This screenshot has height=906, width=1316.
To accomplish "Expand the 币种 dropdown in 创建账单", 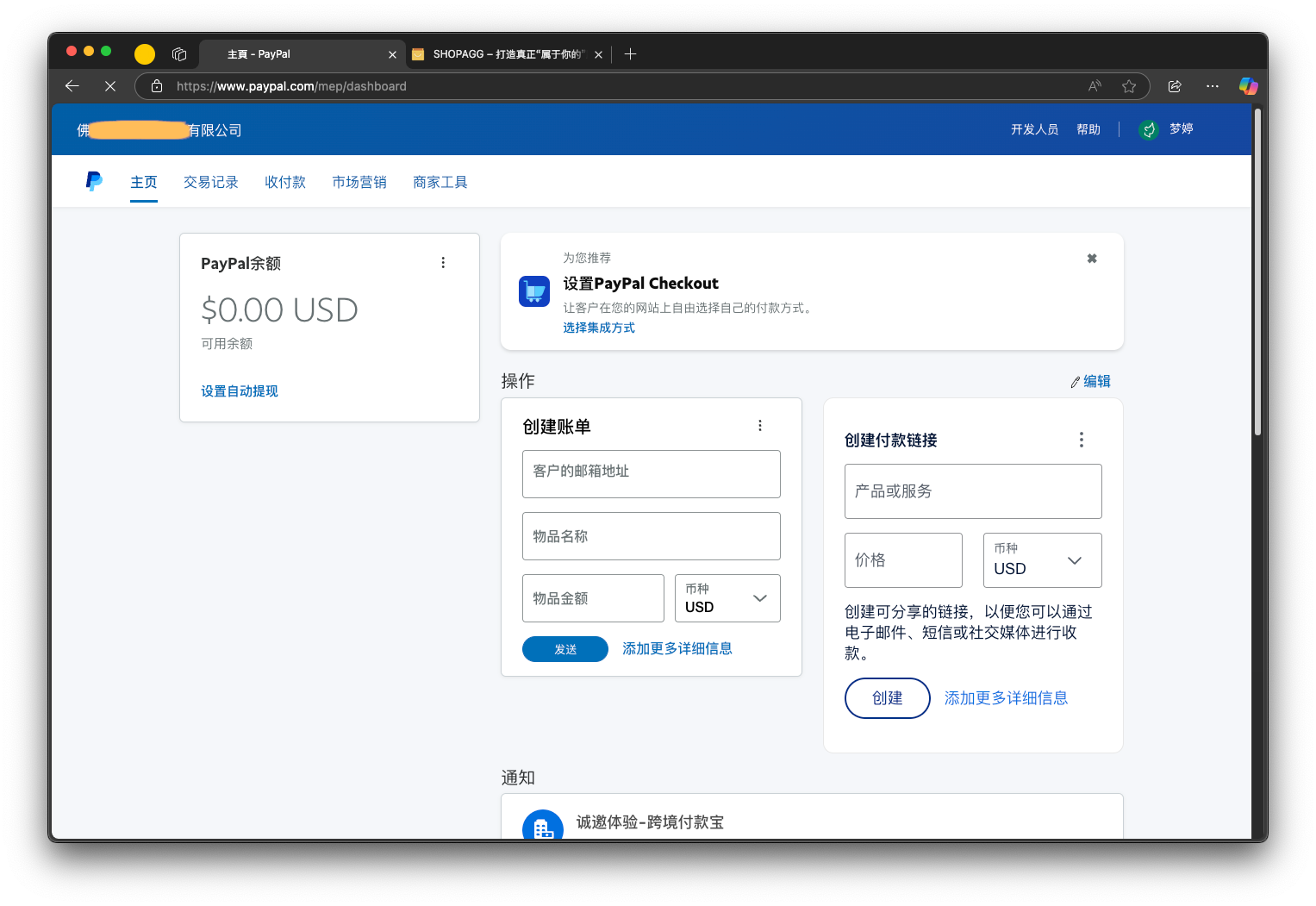I will tap(727, 598).
